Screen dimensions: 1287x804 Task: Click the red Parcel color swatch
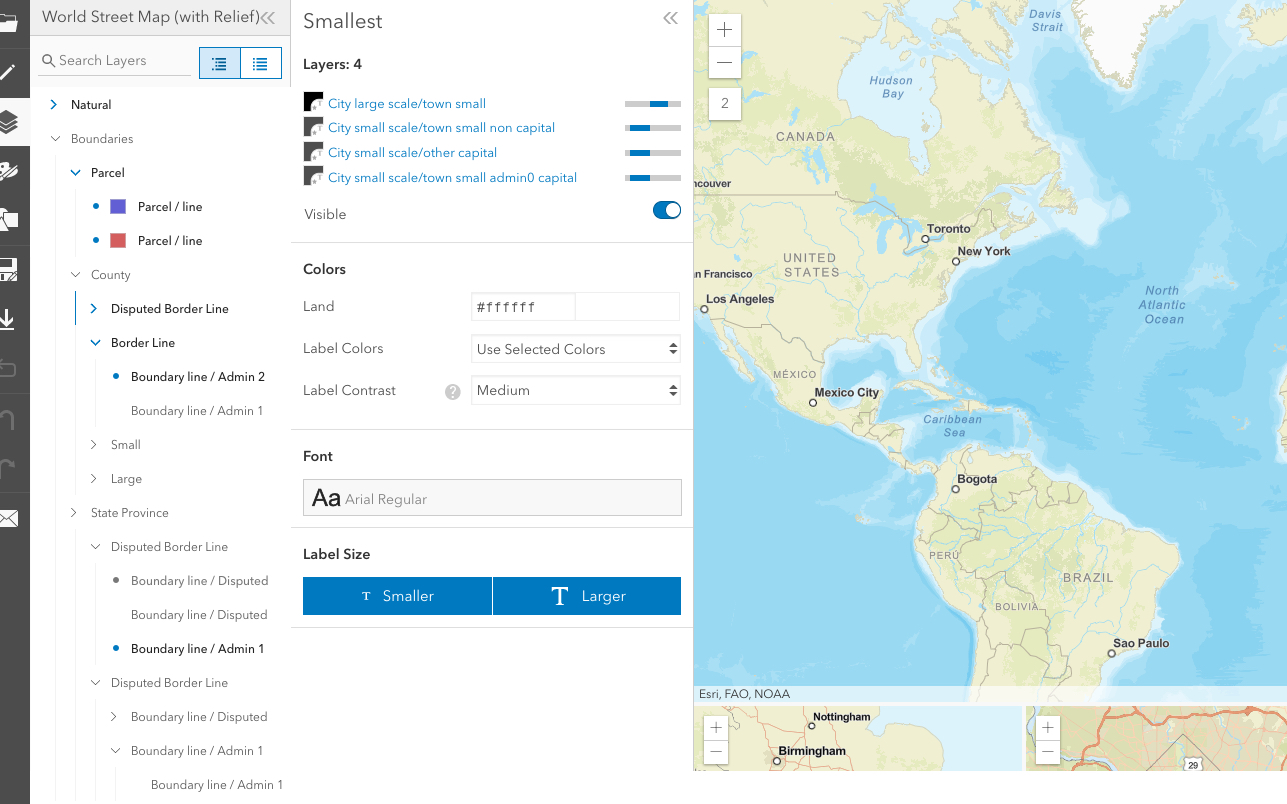(118, 241)
